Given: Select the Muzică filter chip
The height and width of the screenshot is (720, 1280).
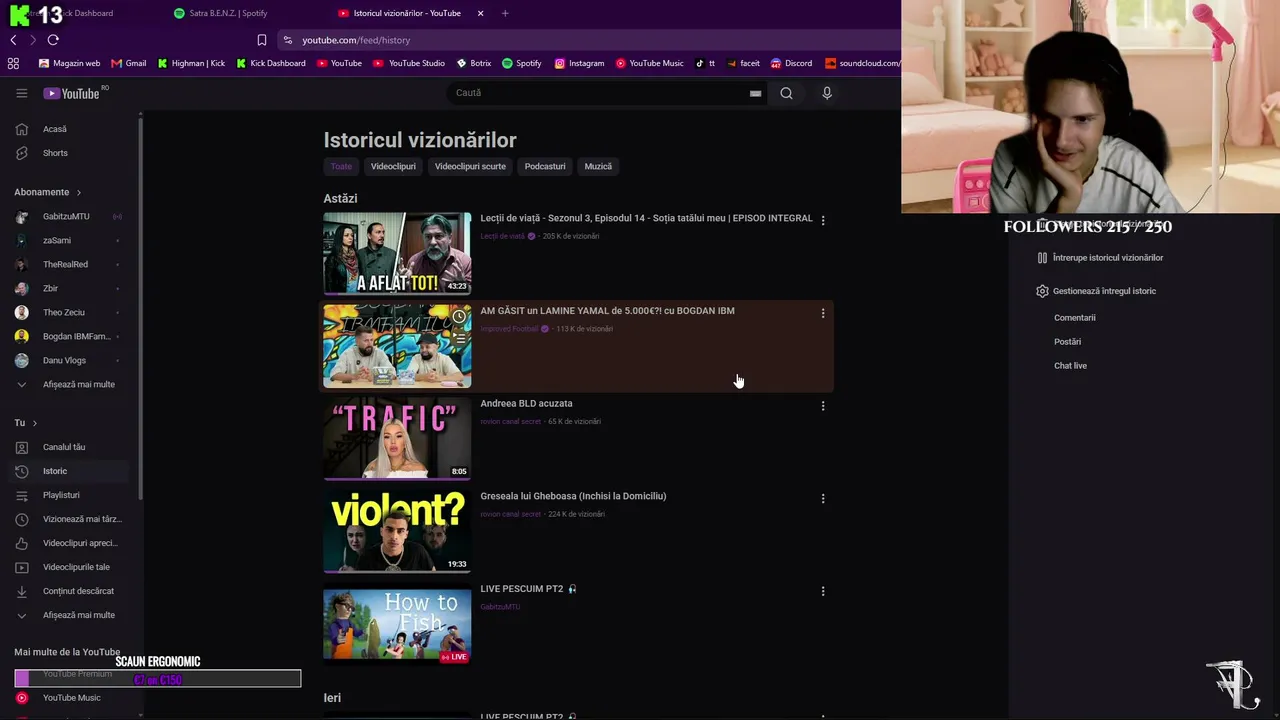Looking at the screenshot, I should tap(598, 166).
